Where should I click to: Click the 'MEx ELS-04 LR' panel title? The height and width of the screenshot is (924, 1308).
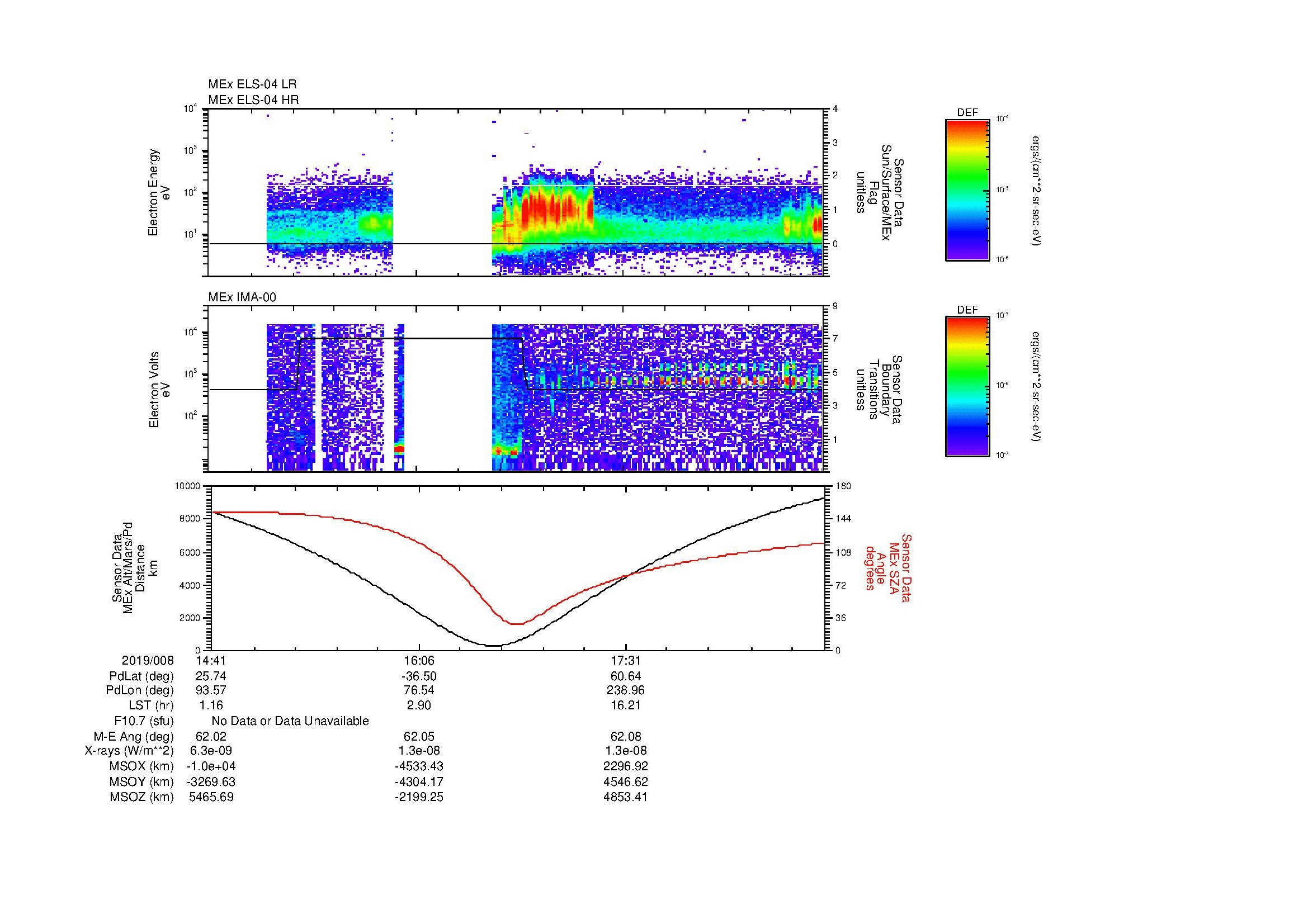(x=252, y=84)
